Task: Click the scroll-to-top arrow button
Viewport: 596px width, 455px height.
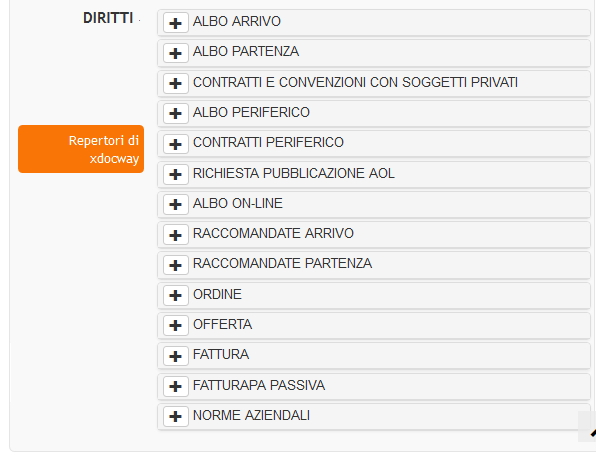Action: pos(587,426)
